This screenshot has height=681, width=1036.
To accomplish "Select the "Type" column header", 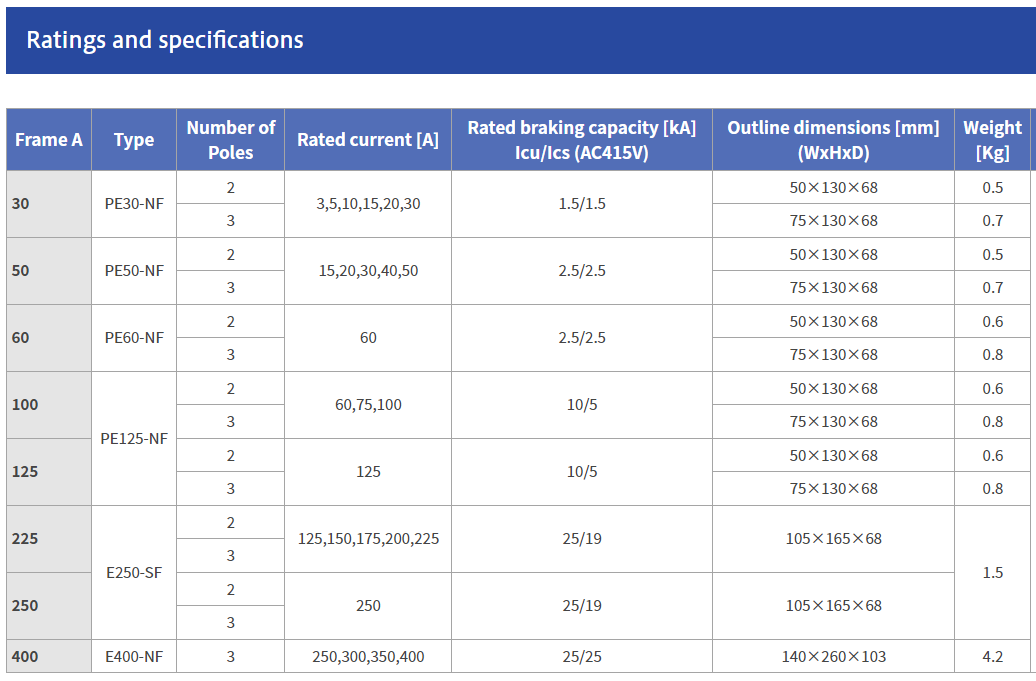I will pos(134,140).
